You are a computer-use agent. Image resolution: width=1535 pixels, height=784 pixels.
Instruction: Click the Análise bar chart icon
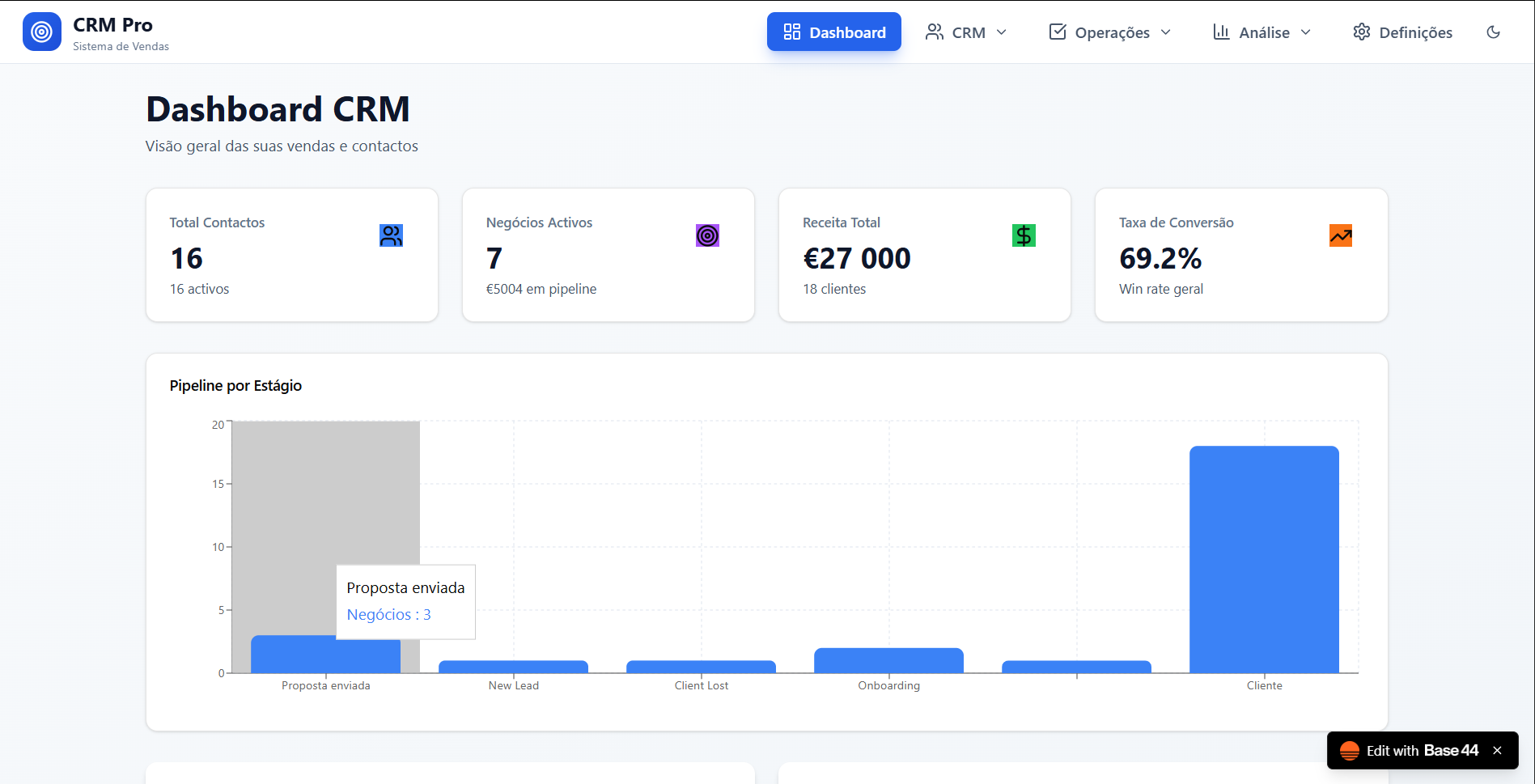(1221, 32)
